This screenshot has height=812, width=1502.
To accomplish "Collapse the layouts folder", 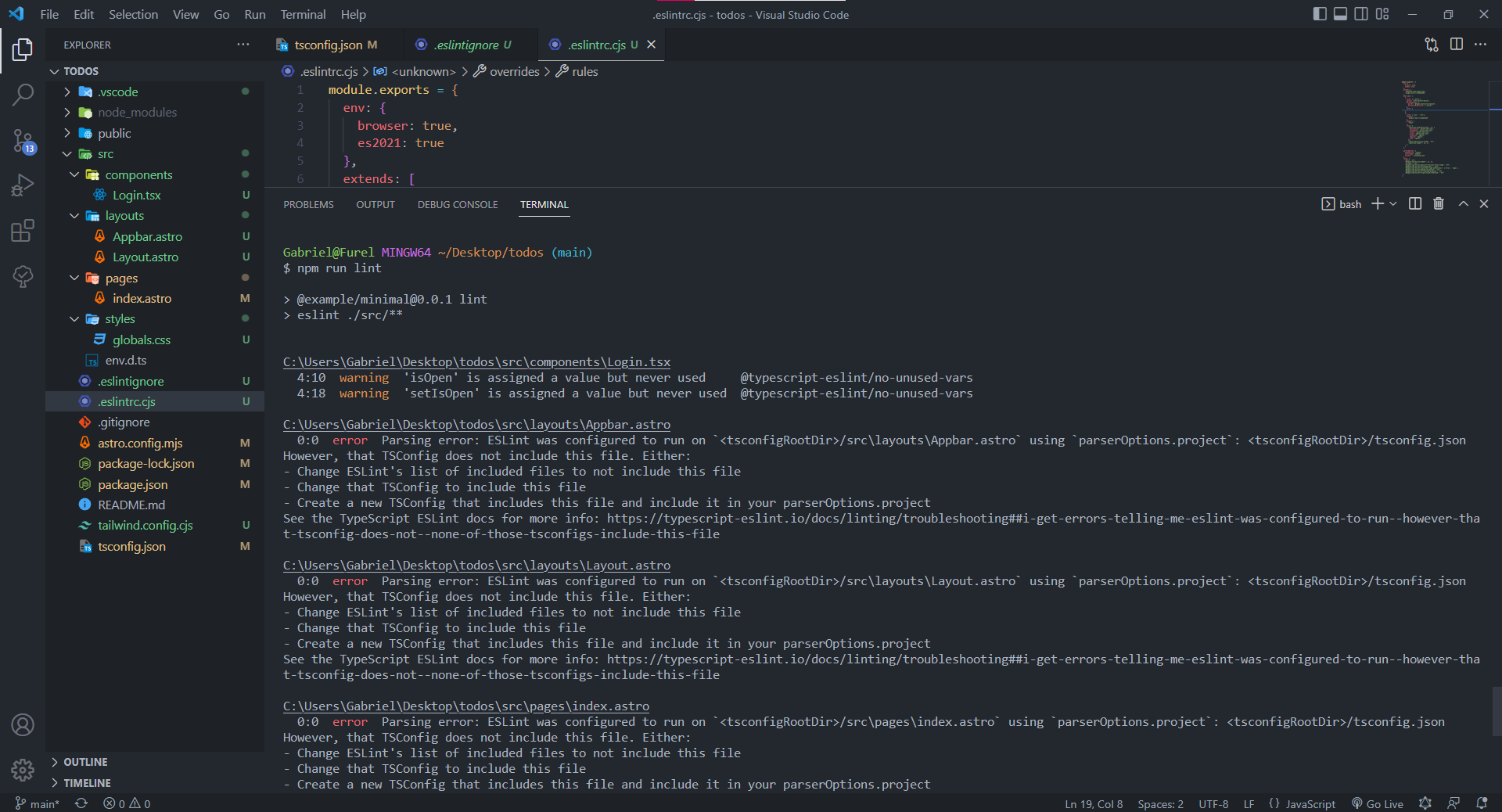I will 155,216.
